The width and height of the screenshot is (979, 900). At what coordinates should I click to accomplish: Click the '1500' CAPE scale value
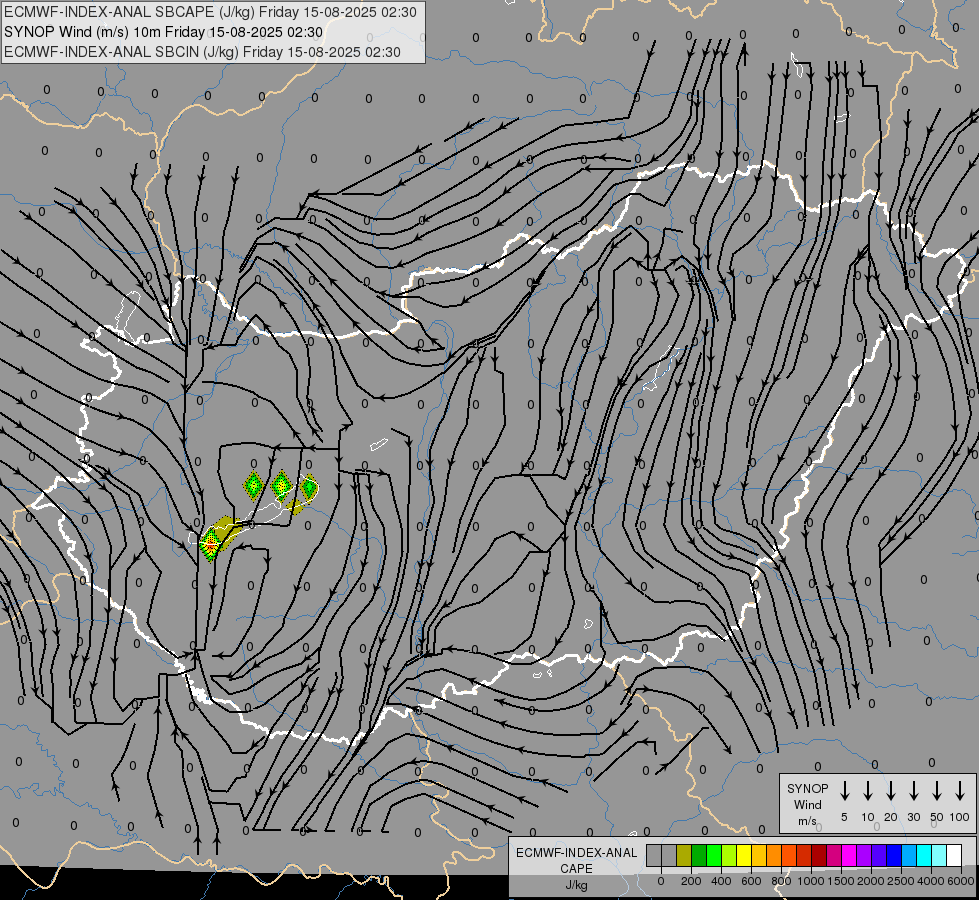tap(841, 881)
